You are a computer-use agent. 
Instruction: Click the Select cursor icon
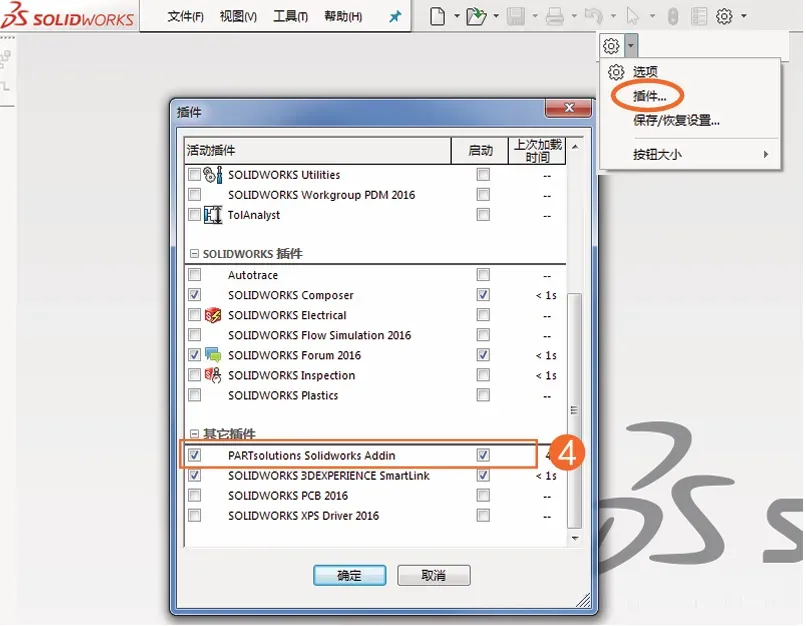(x=633, y=16)
